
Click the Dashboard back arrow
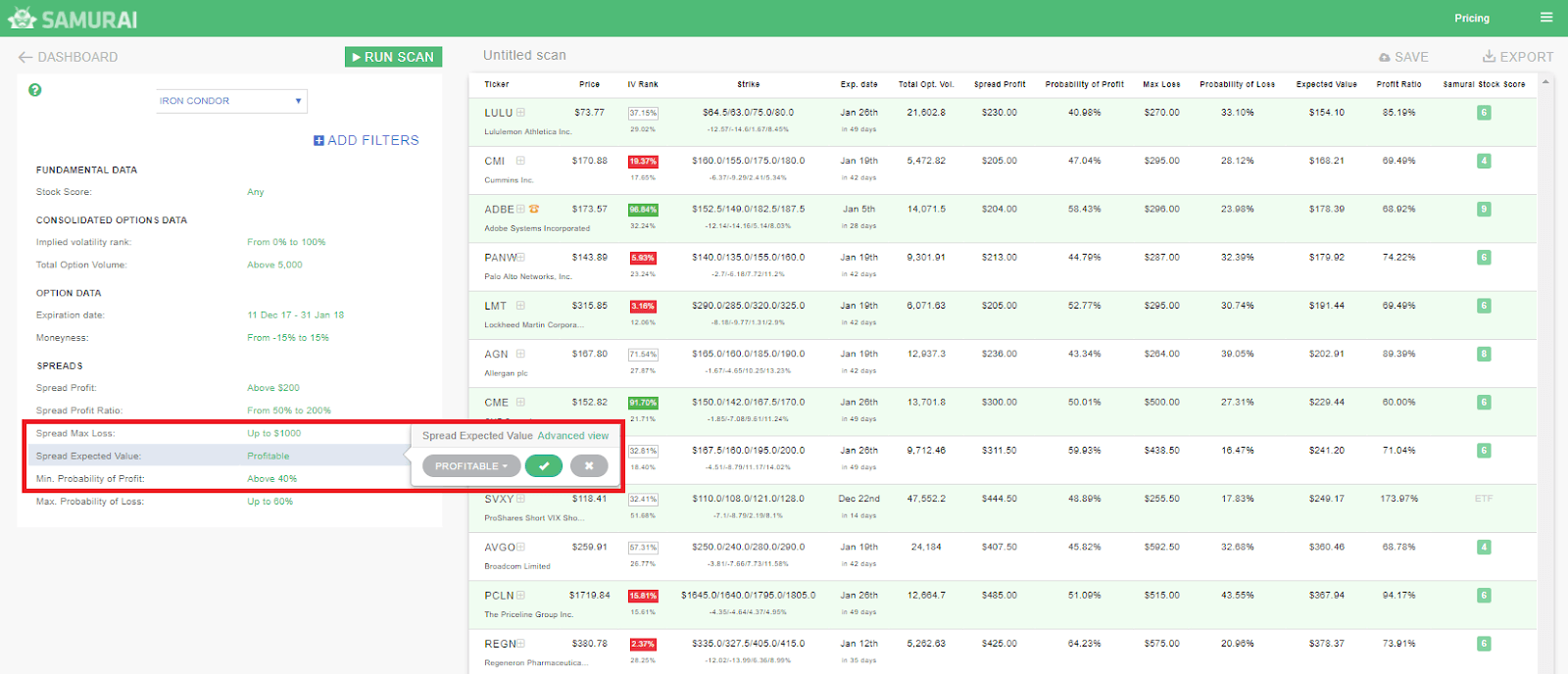pyautogui.click(x=25, y=57)
